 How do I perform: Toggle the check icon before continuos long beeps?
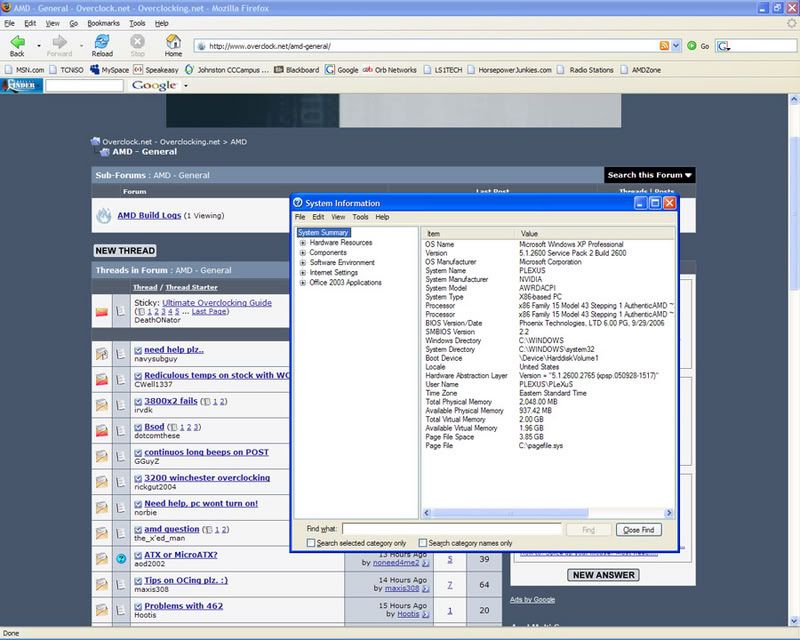(138, 453)
